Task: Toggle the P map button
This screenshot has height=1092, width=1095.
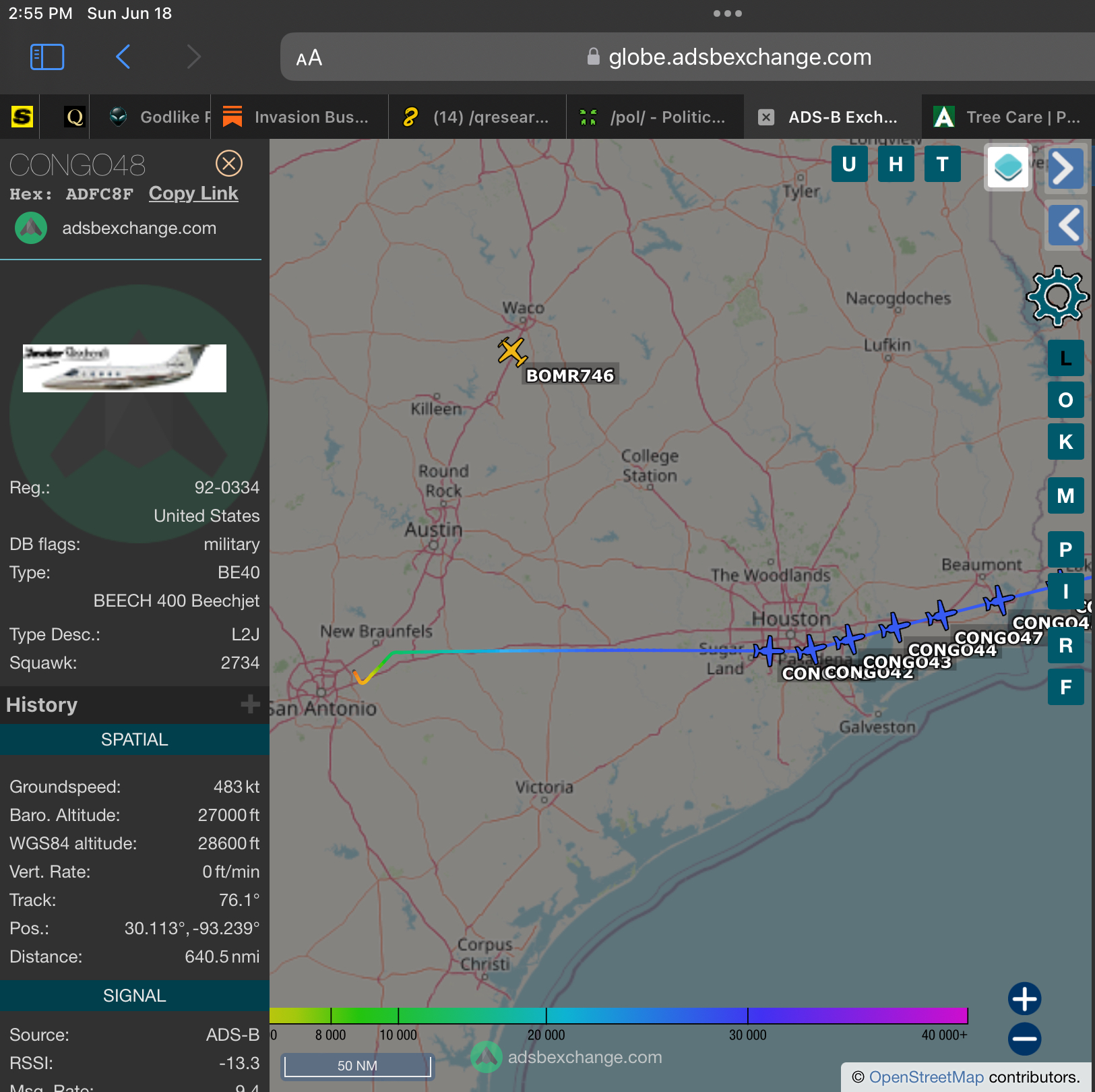Action: coord(1066,549)
